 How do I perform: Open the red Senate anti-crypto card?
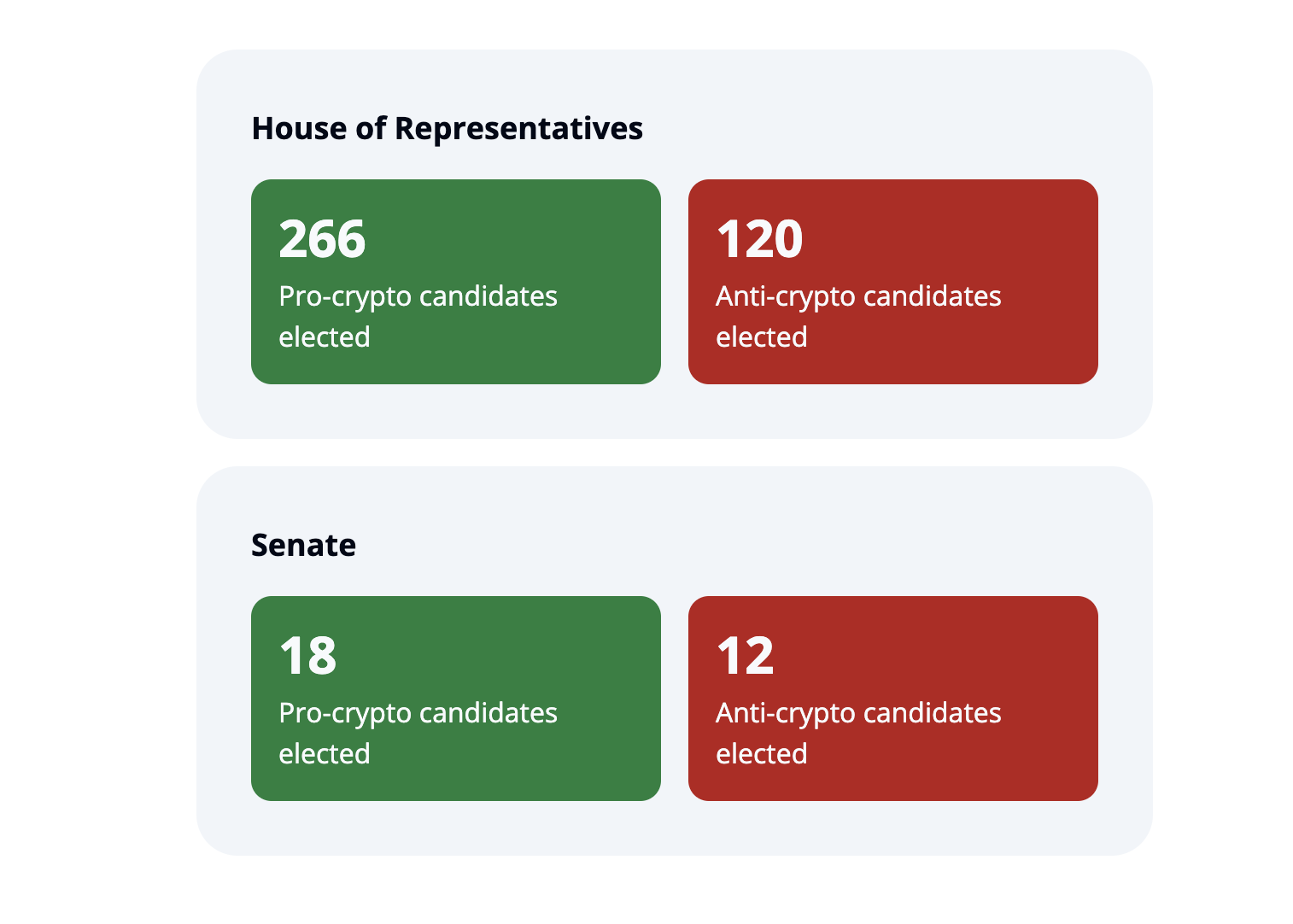893,699
